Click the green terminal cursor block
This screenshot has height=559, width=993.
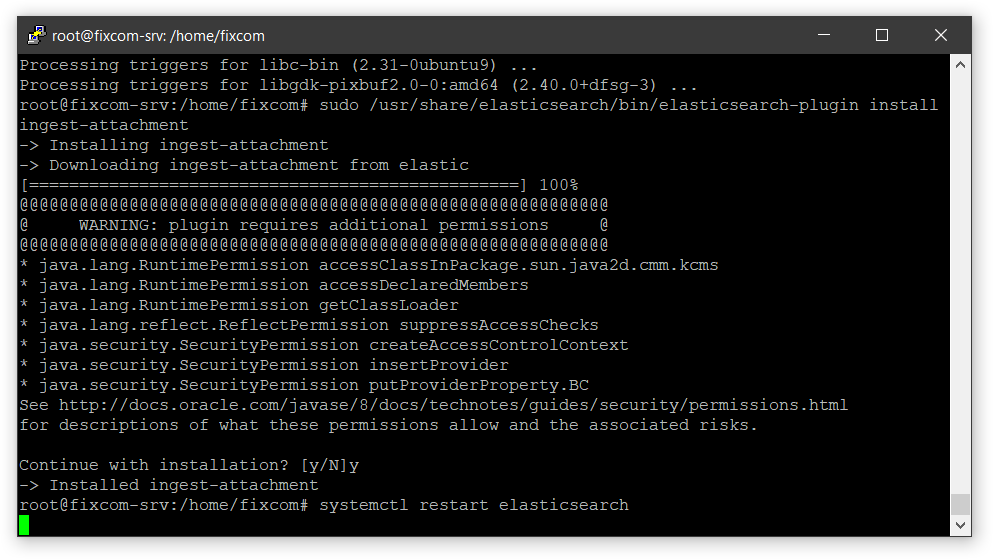point(24,525)
